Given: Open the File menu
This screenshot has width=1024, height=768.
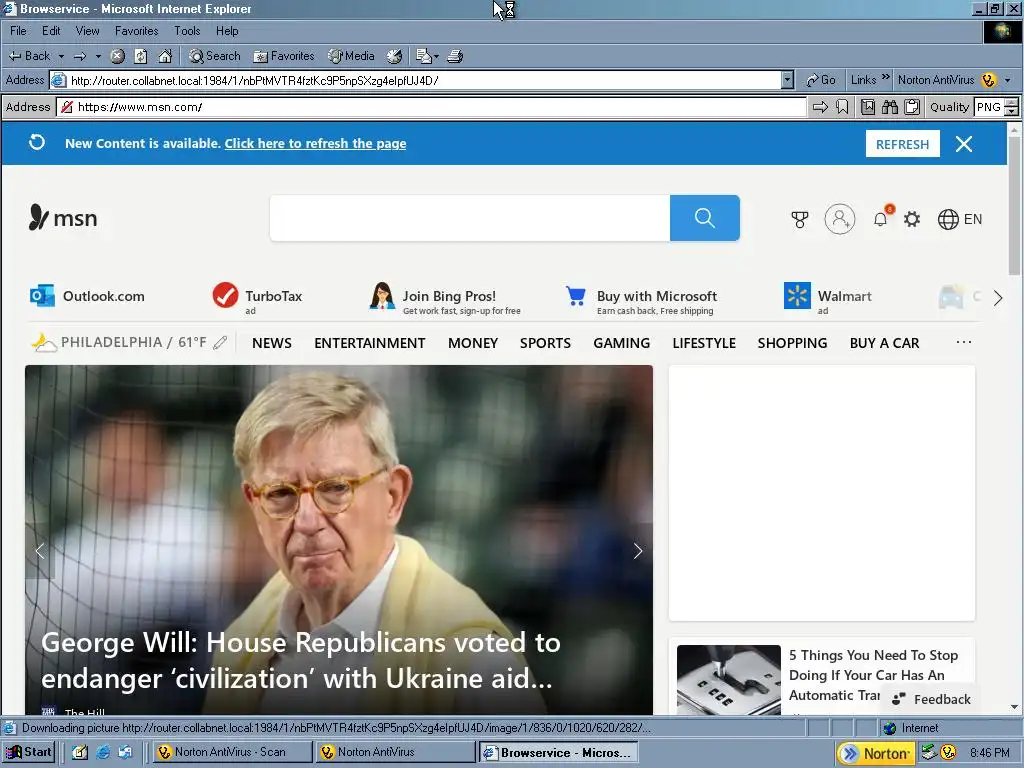Looking at the screenshot, I should click(x=18, y=31).
